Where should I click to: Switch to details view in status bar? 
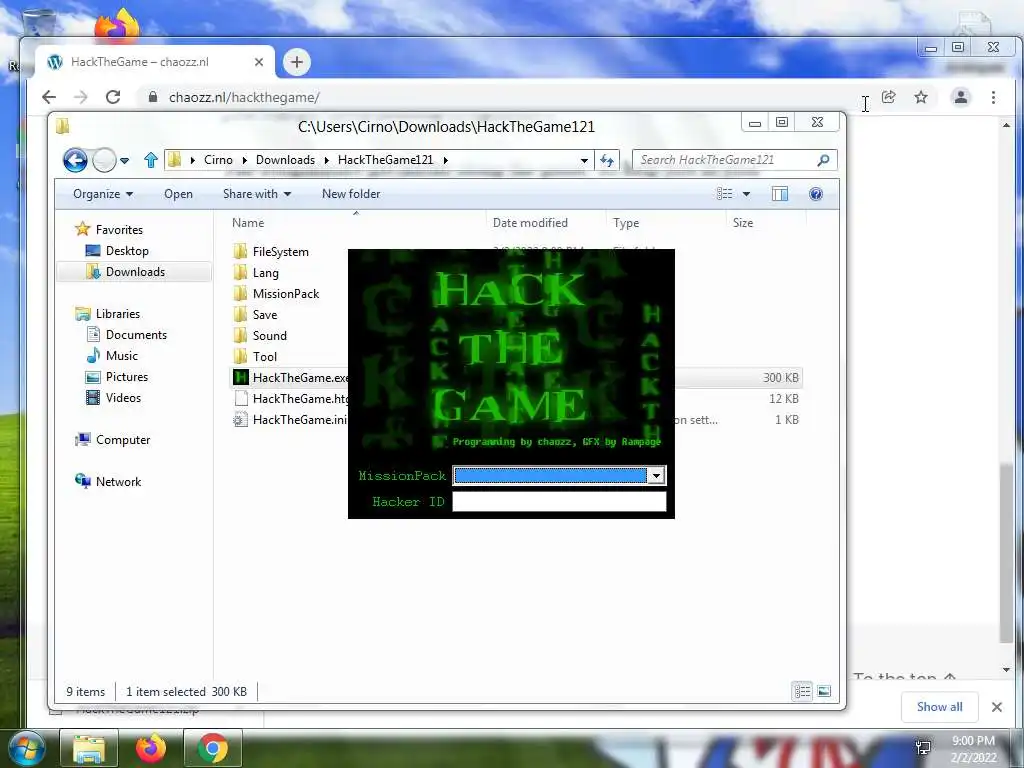tap(802, 691)
